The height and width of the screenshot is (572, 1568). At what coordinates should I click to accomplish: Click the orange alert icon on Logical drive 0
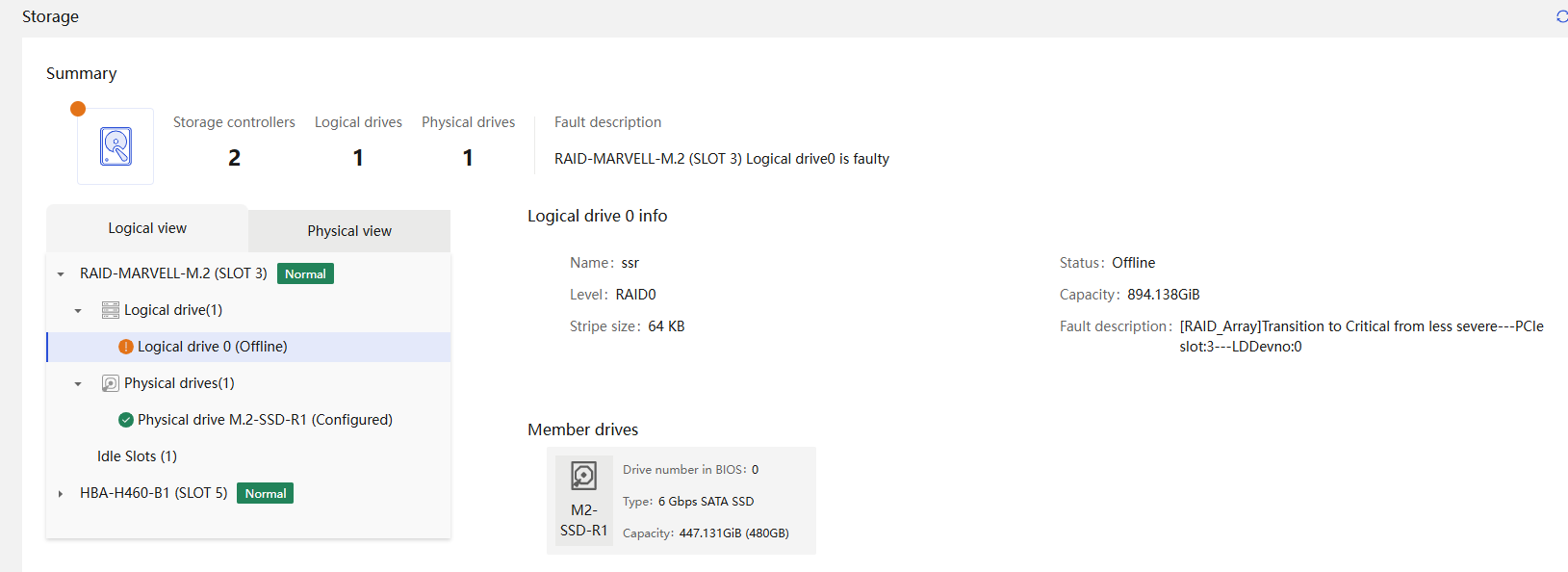[126, 347]
